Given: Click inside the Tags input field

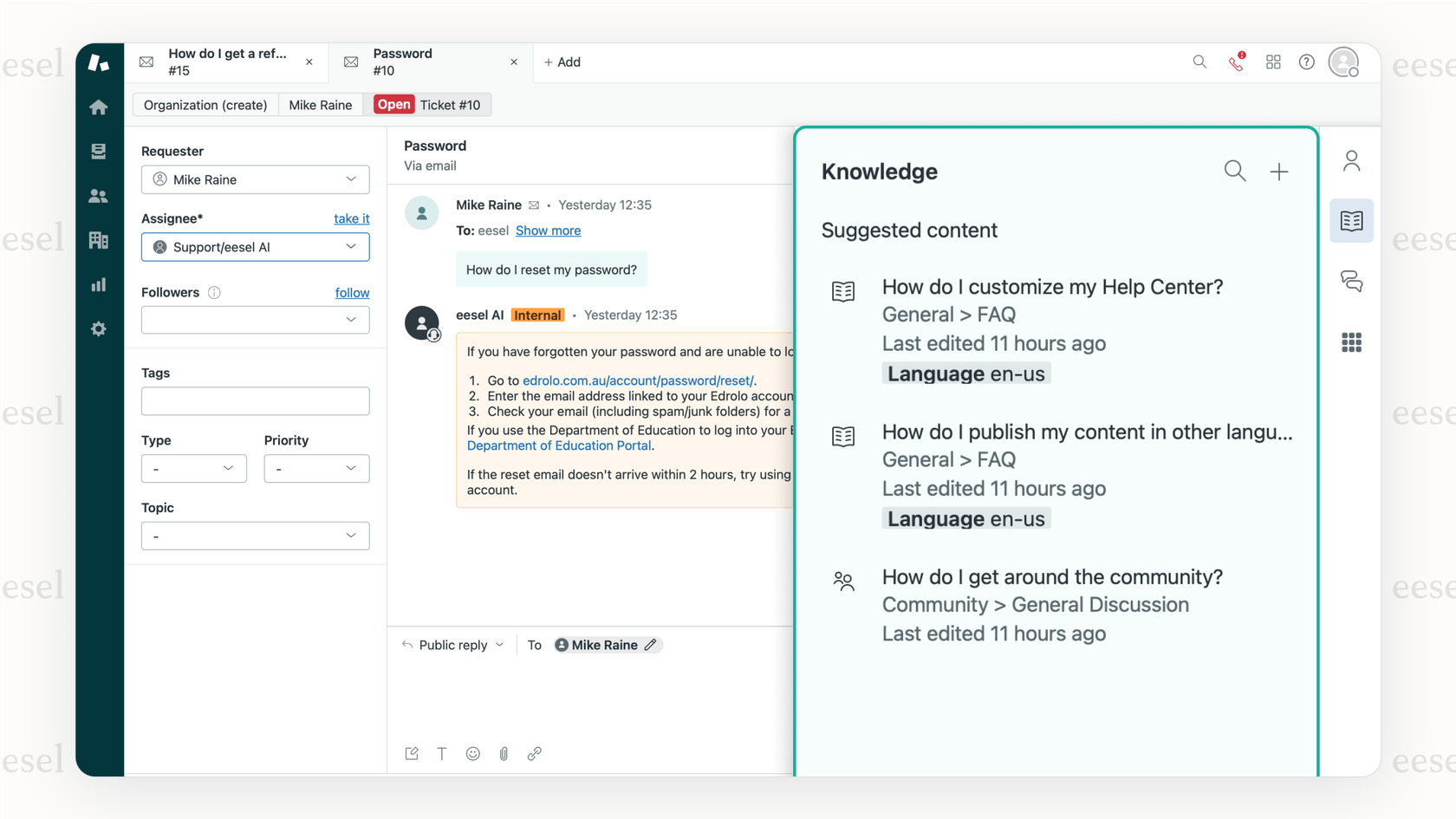Looking at the screenshot, I should 255,400.
